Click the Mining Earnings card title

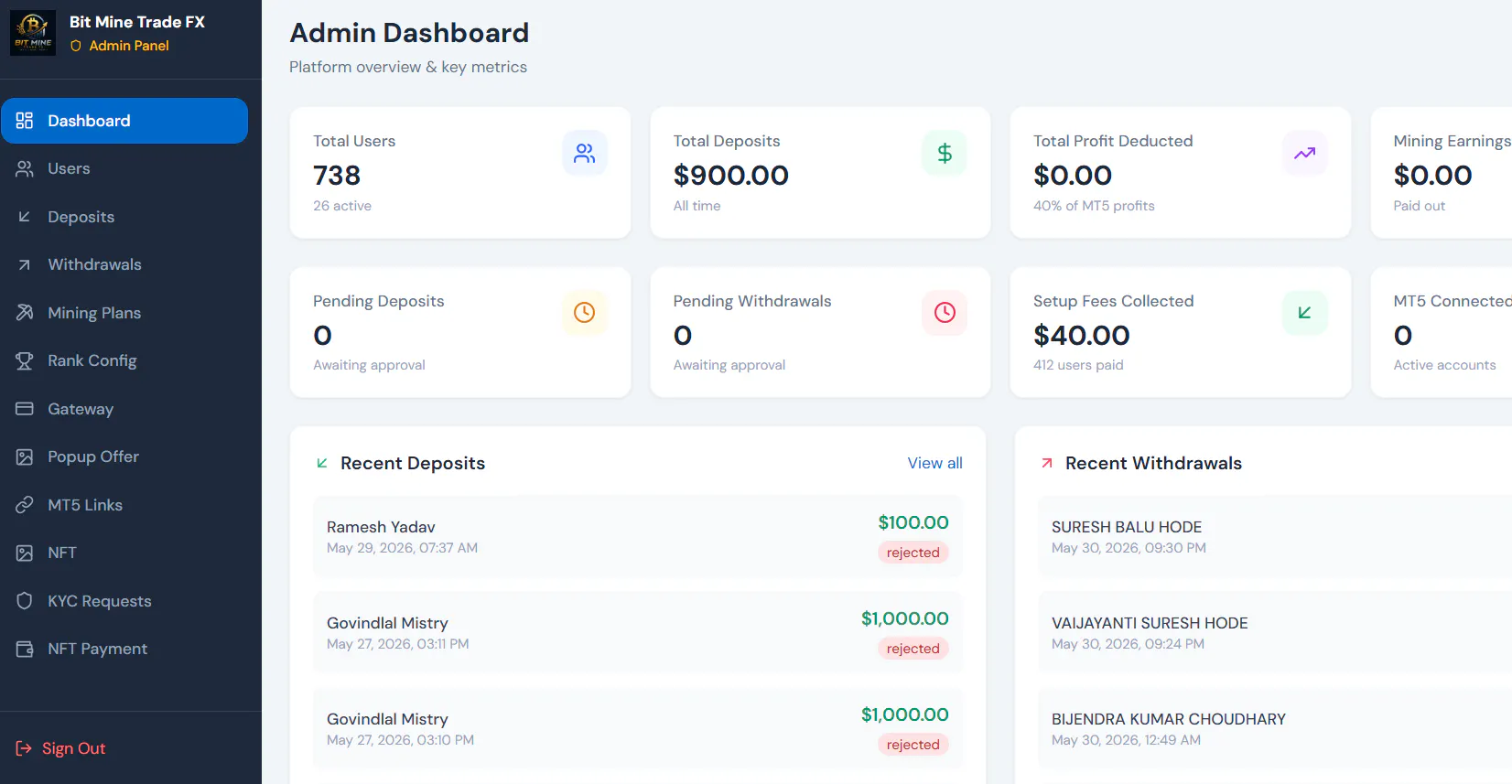1452,141
